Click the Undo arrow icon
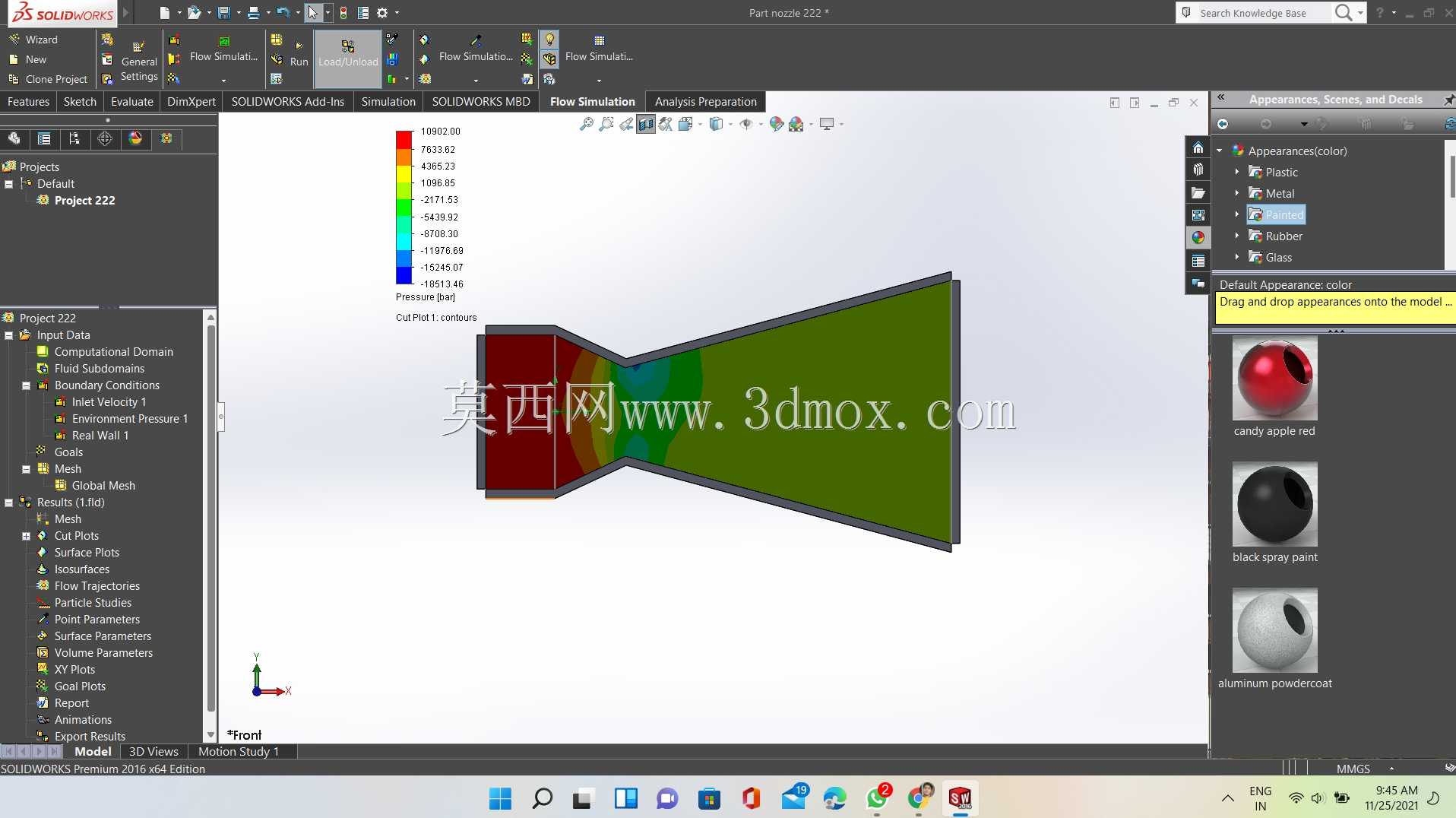The height and width of the screenshot is (818, 1456). (x=283, y=12)
